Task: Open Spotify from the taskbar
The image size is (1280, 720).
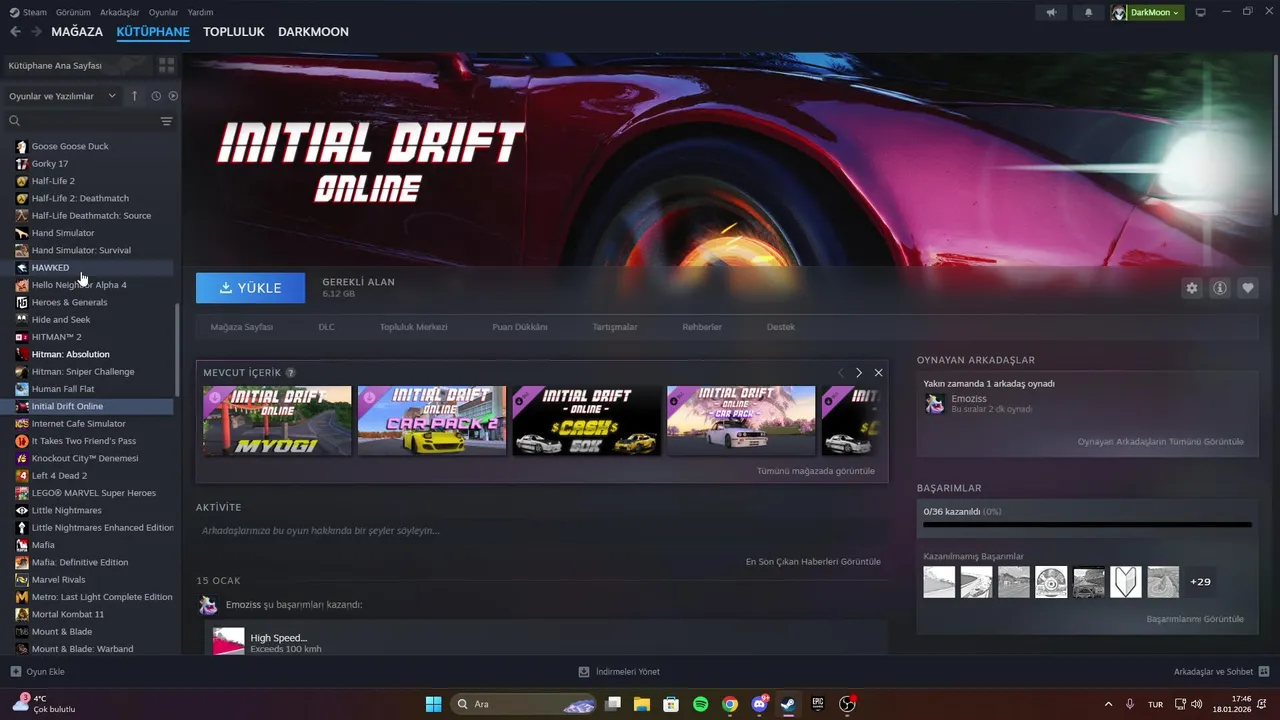Action: tap(701, 704)
